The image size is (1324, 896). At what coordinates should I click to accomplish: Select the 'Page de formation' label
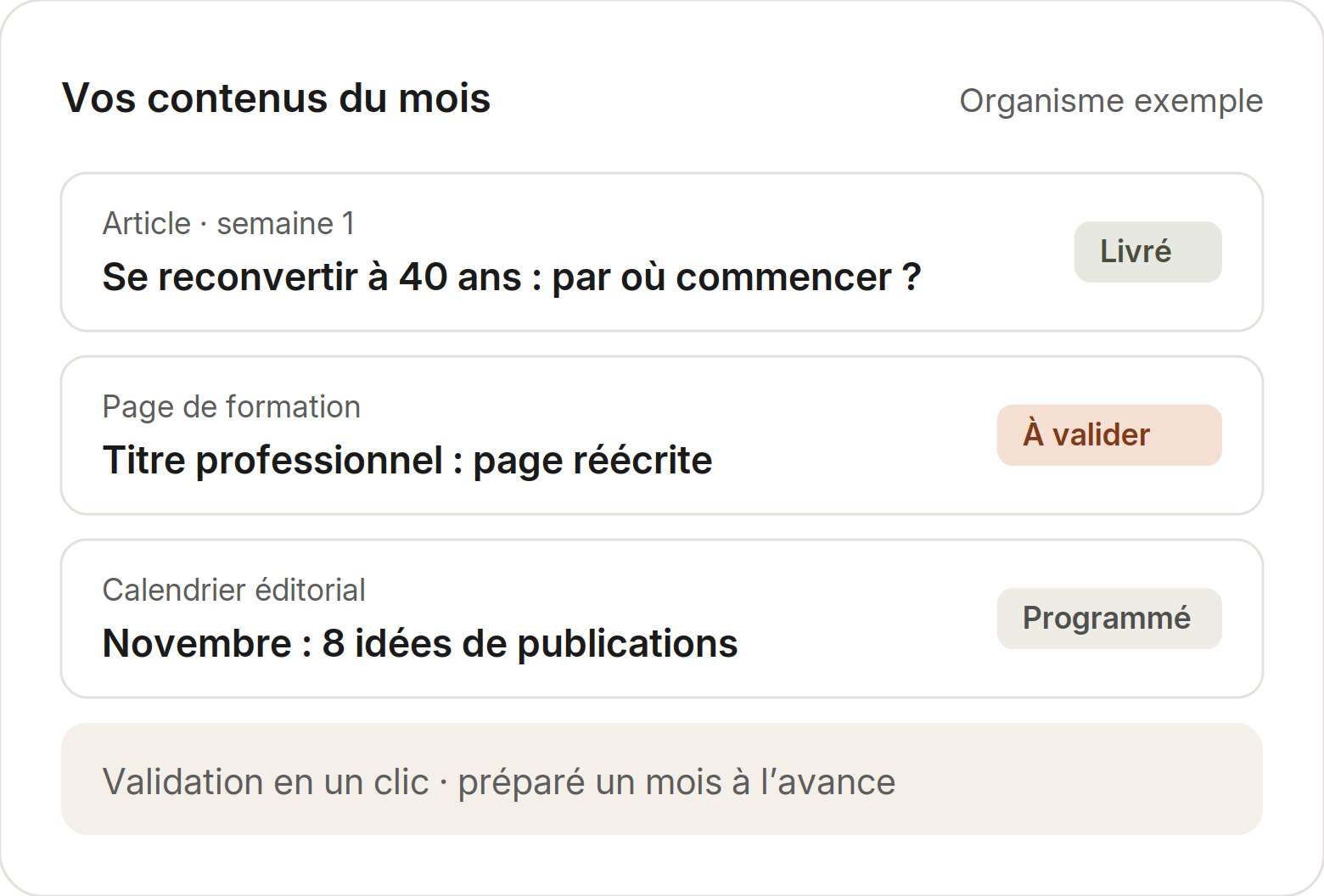[x=232, y=407]
